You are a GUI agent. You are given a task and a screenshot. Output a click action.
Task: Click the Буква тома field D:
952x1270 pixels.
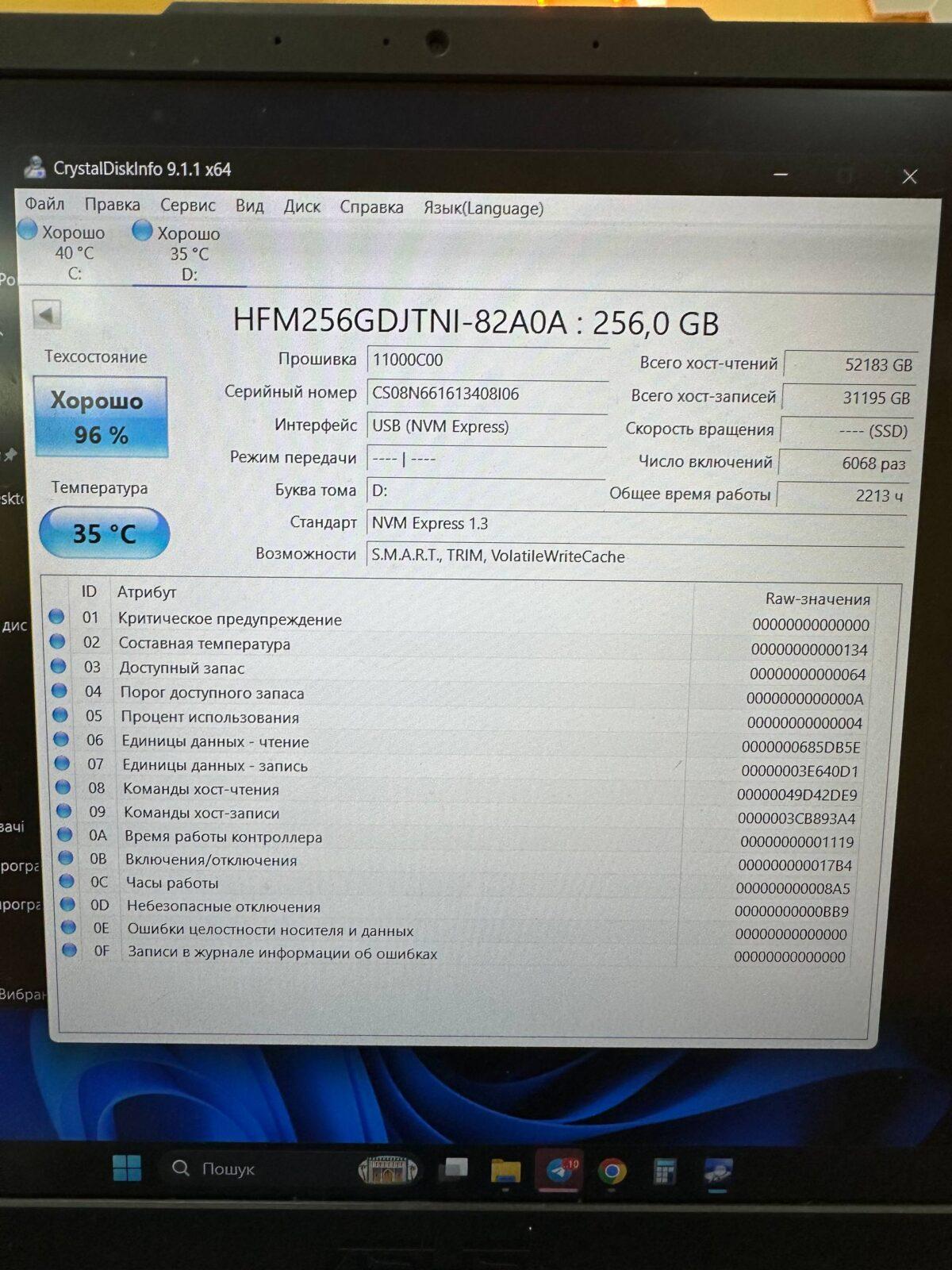point(486,491)
